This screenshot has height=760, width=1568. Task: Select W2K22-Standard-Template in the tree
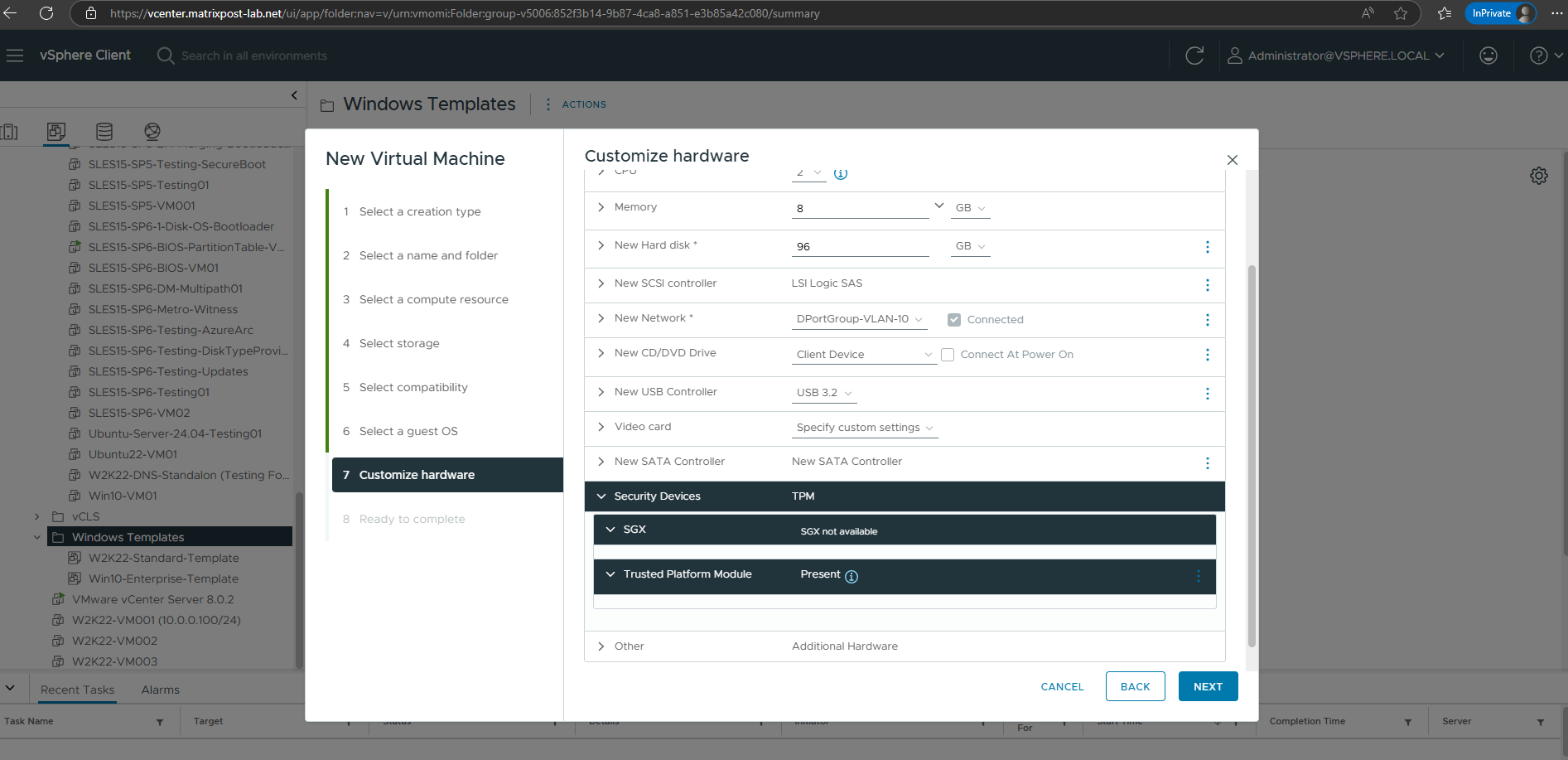tap(164, 558)
